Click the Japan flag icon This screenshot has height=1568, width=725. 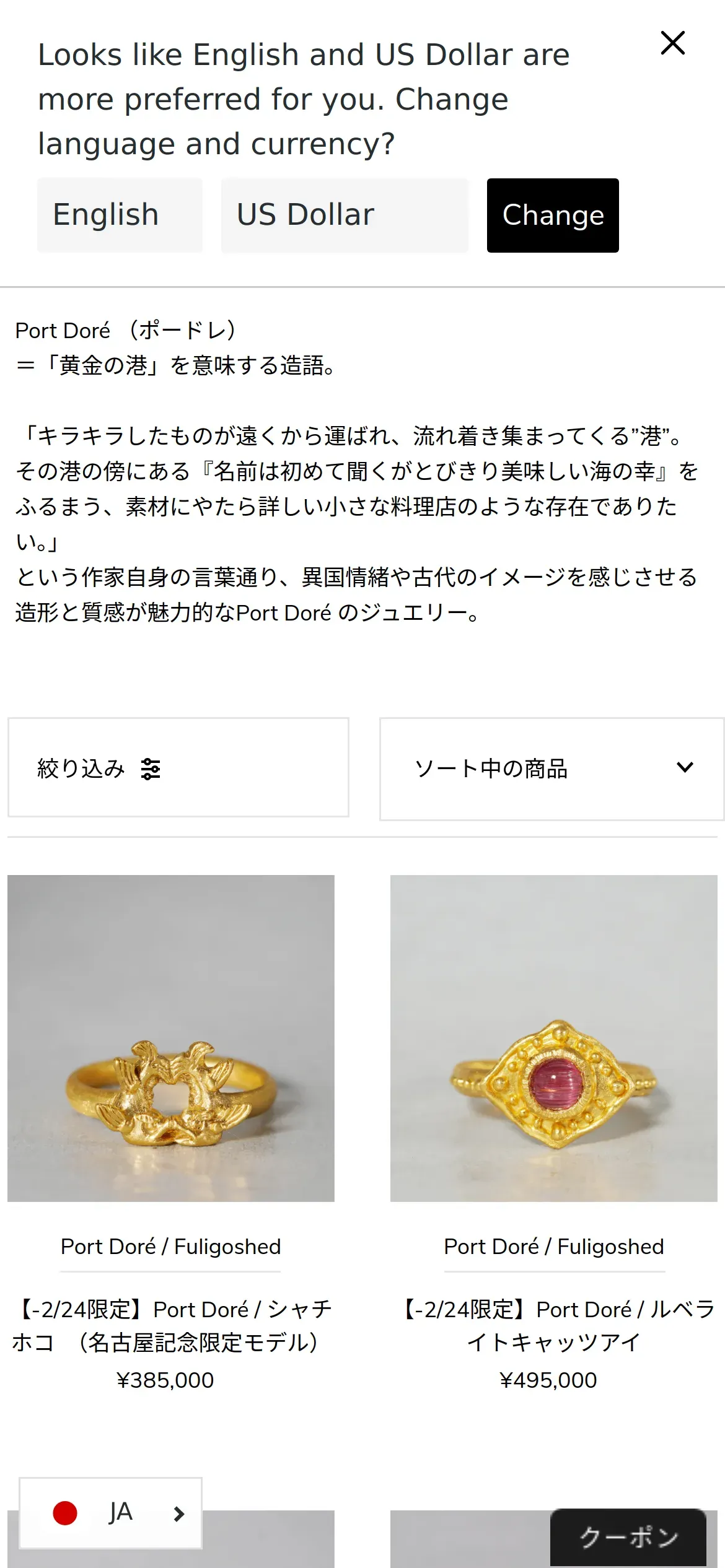click(x=65, y=1513)
